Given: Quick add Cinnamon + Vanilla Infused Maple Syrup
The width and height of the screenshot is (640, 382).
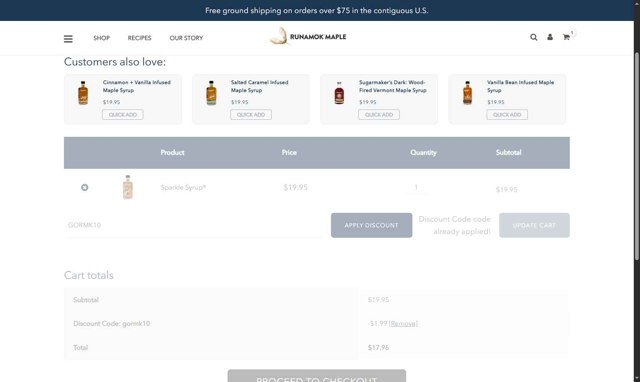Looking at the screenshot, I should (123, 115).
